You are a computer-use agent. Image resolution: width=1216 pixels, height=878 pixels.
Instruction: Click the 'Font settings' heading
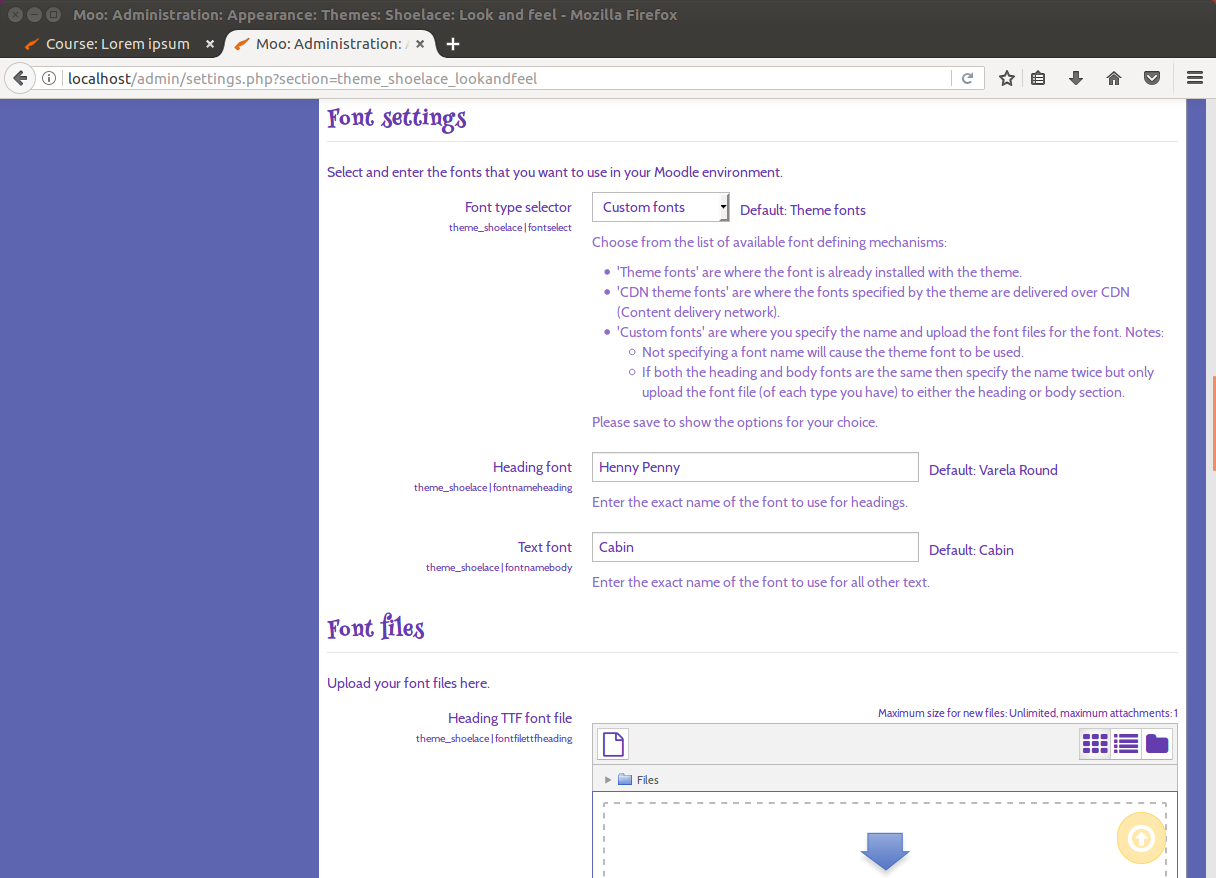397,118
